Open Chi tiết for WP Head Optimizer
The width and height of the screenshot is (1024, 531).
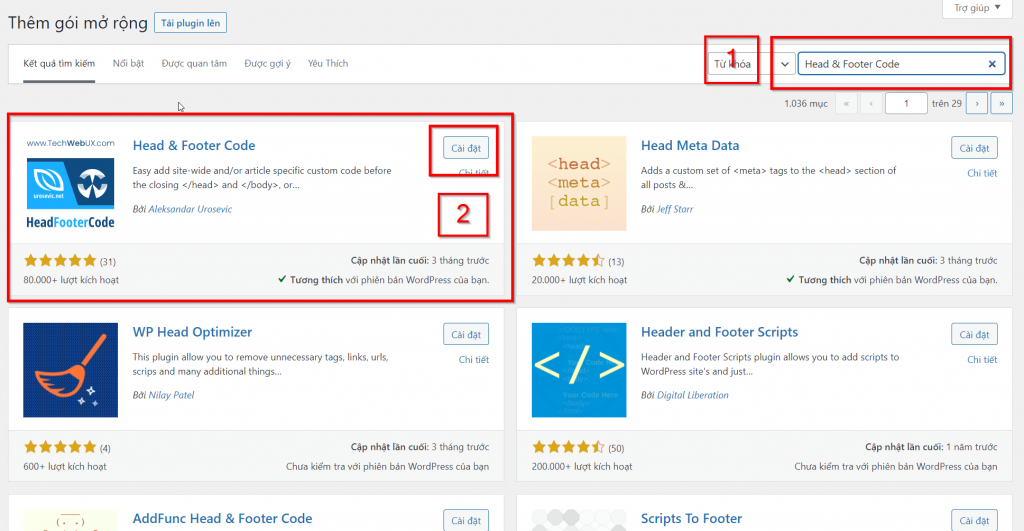(473, 359)
